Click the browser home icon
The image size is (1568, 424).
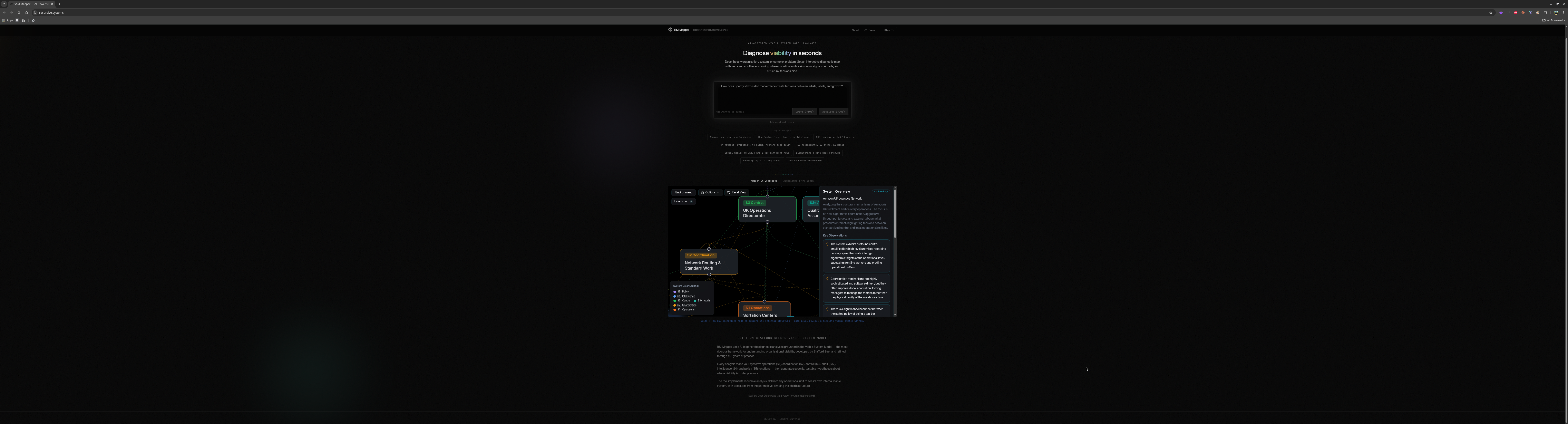coord(26,13)
